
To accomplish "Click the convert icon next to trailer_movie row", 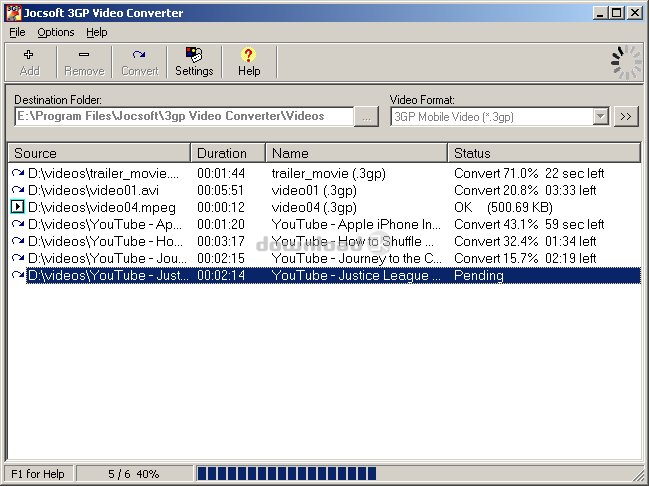I will click(17, 173).
